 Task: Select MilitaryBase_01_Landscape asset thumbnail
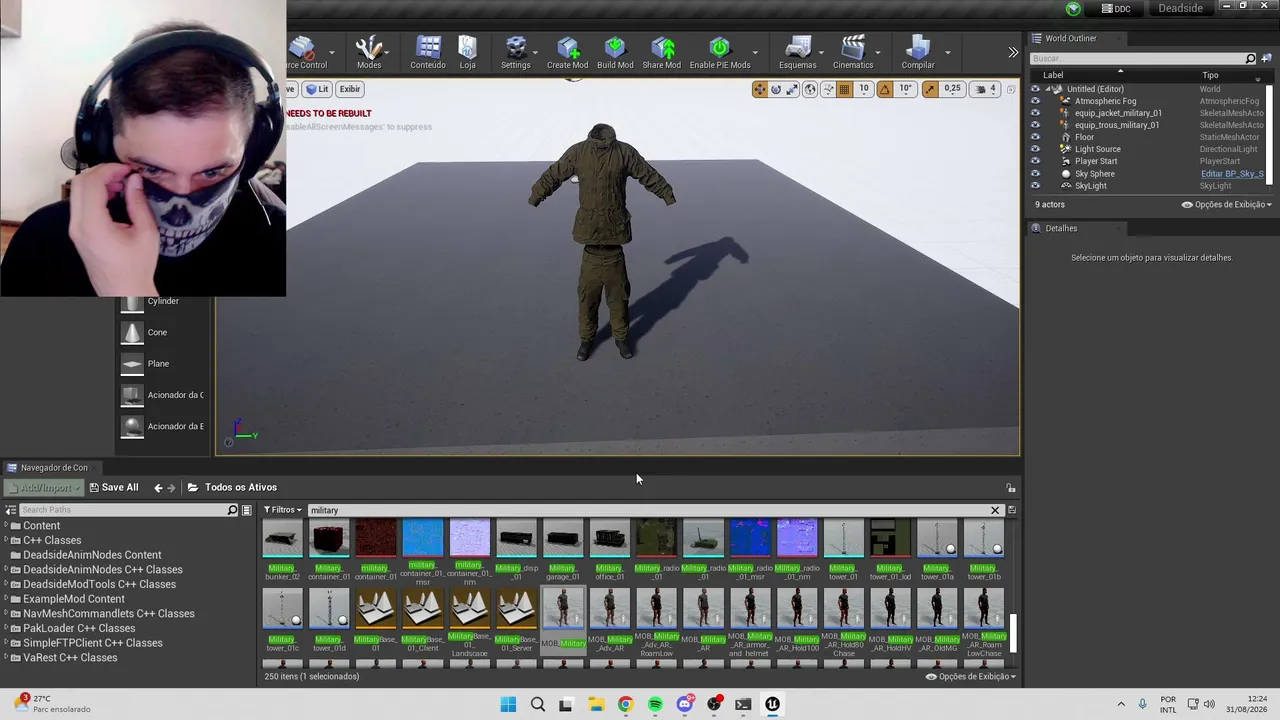point(469,609)
